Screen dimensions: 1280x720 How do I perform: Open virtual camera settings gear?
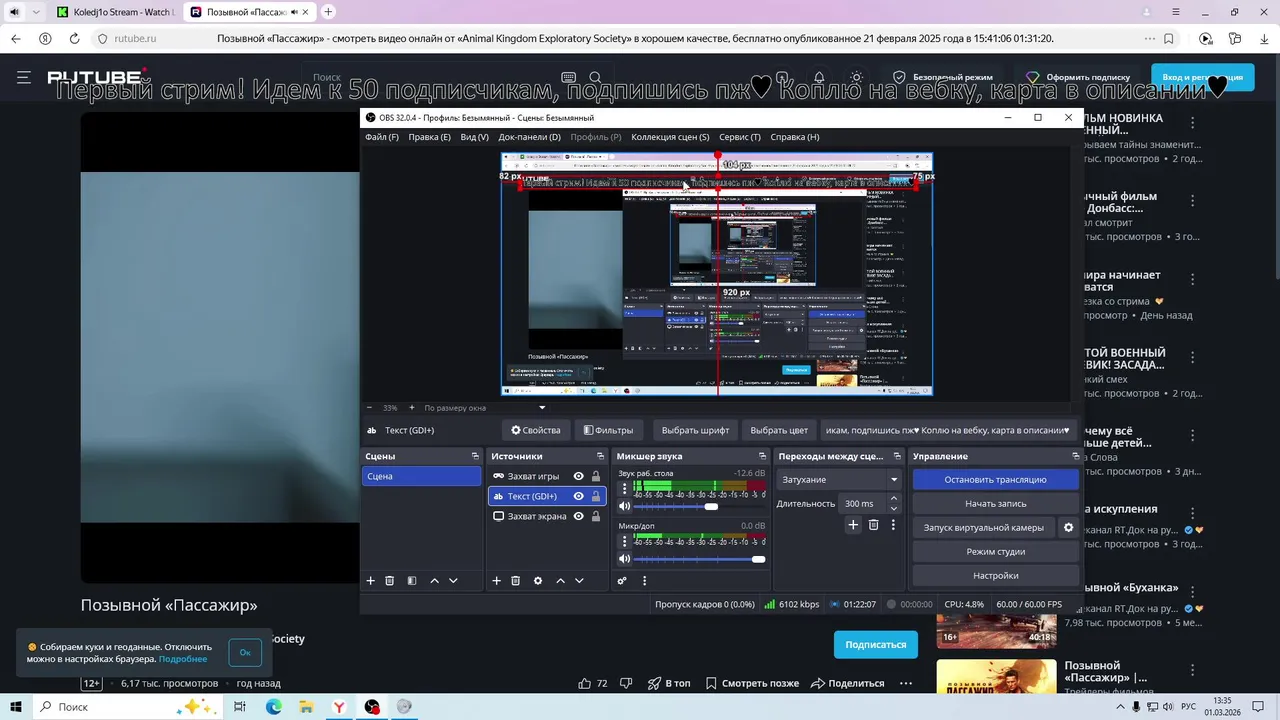[1068, 528]
